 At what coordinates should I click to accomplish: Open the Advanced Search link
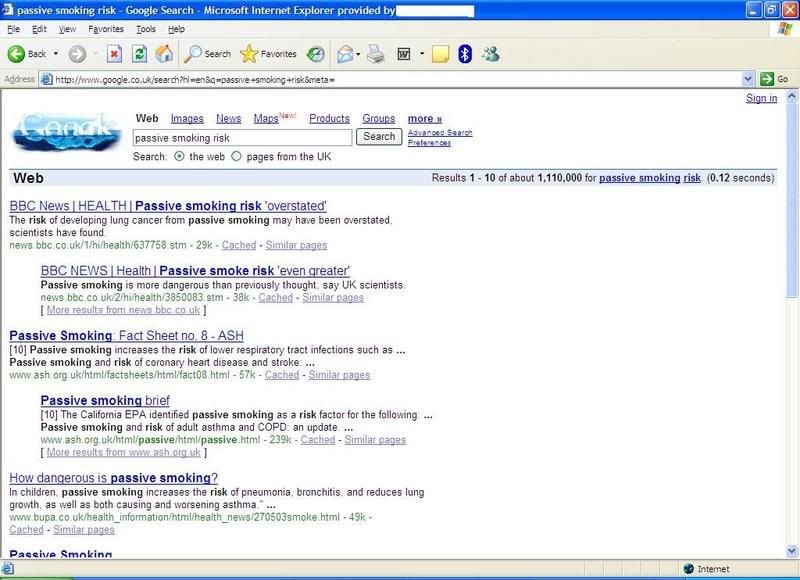(x=440, y=133)
